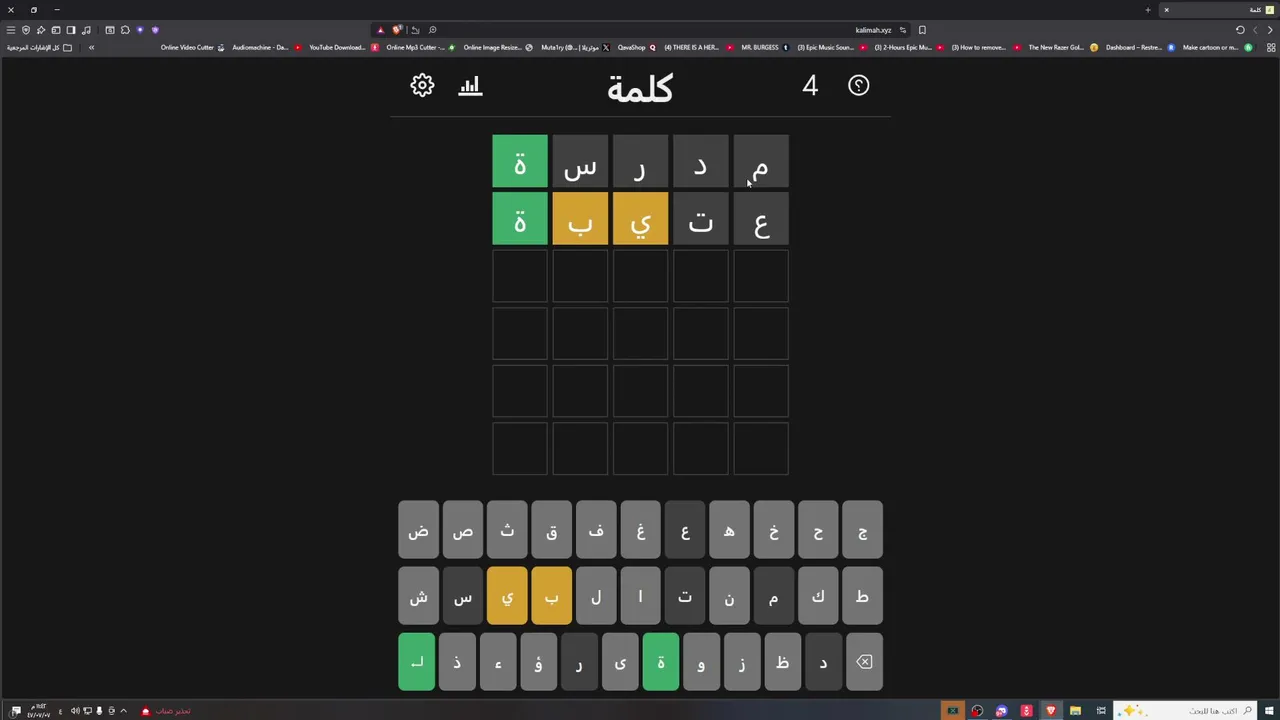The width and height of the screenshot is (1280, 720).
Task: Submit guess with green enter key
Action: 417,662
